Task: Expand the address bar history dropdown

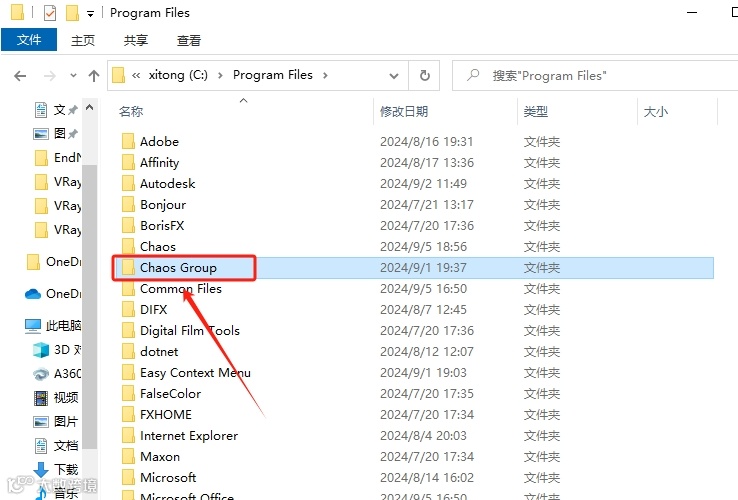Action: (x=394, y=75)
